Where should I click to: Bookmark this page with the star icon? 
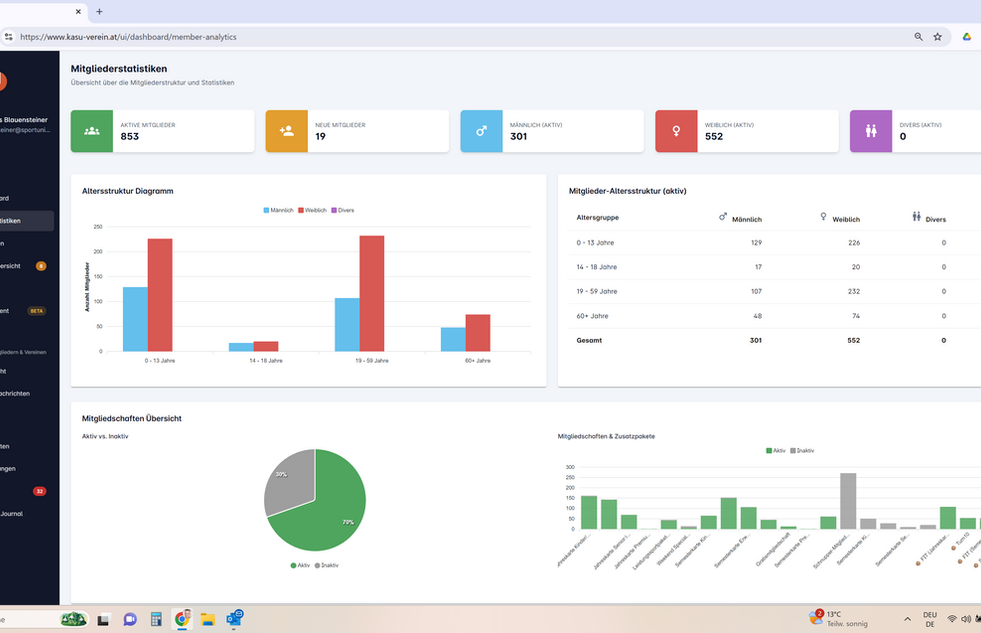937,37
